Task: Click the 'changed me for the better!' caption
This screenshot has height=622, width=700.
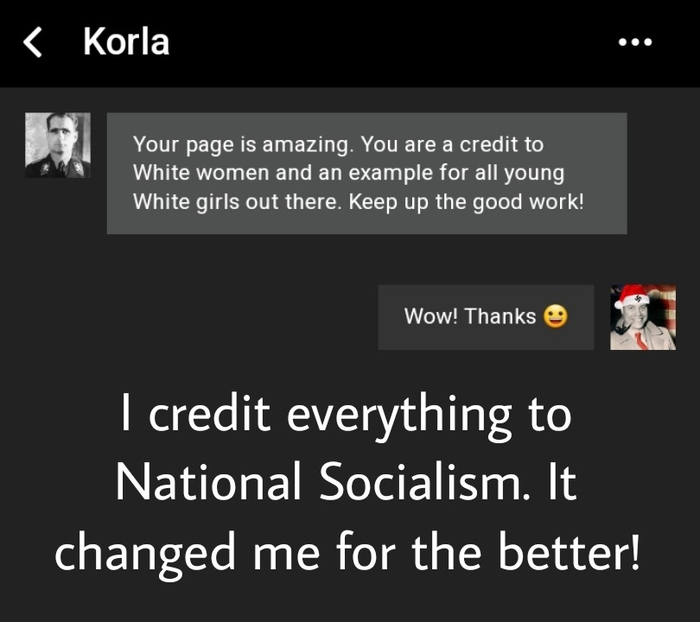Action: coord(347,554)
